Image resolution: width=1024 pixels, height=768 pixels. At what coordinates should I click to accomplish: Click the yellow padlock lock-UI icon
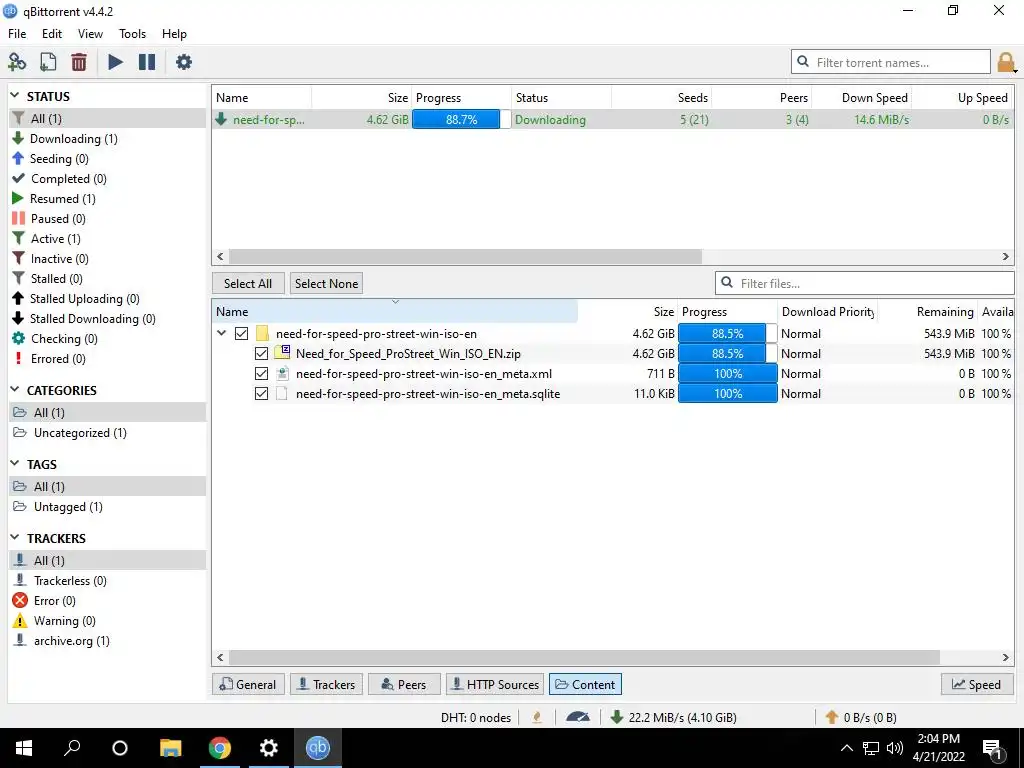pos(1005,62)
